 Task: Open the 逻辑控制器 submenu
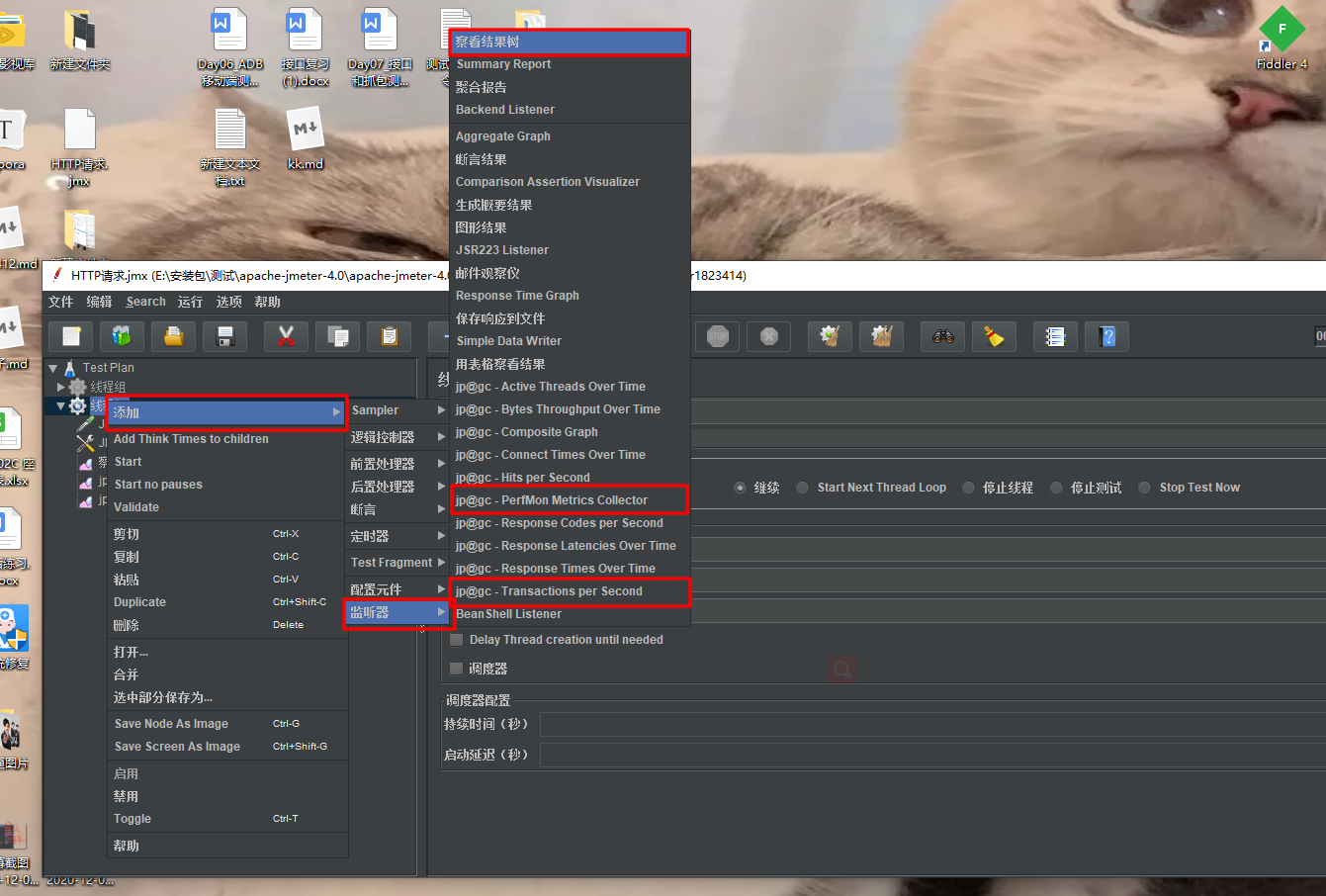[x=398, y=437]
